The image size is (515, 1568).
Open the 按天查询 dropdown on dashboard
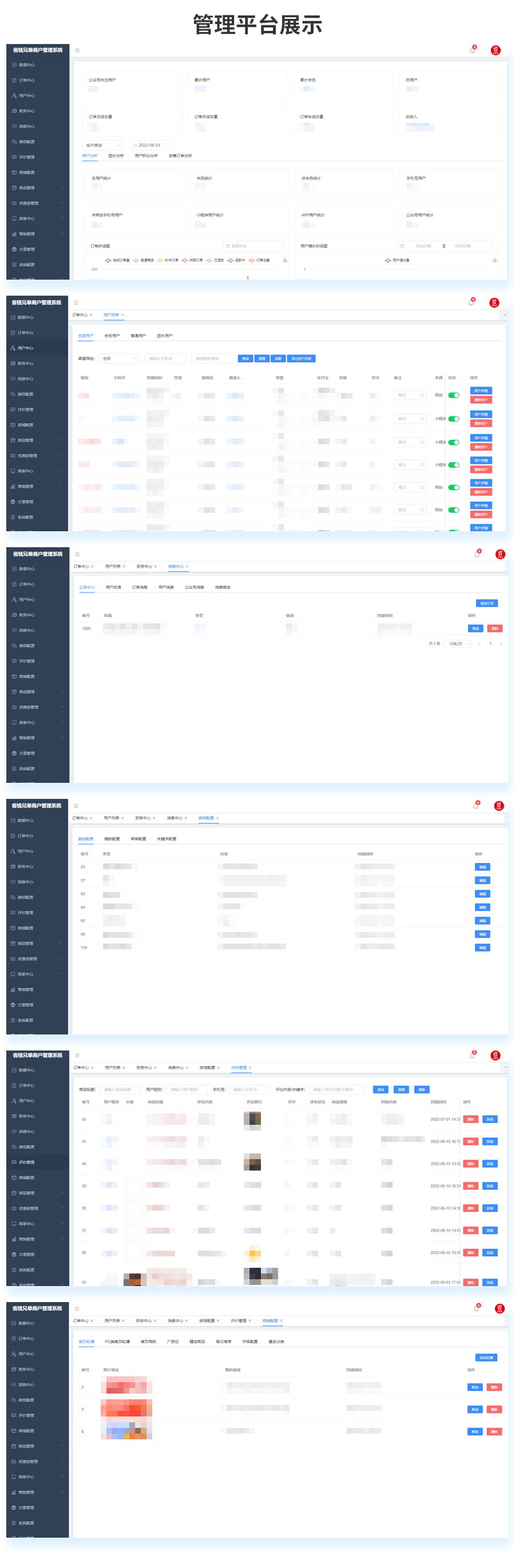pyautogui.click(x=102, y=145)
